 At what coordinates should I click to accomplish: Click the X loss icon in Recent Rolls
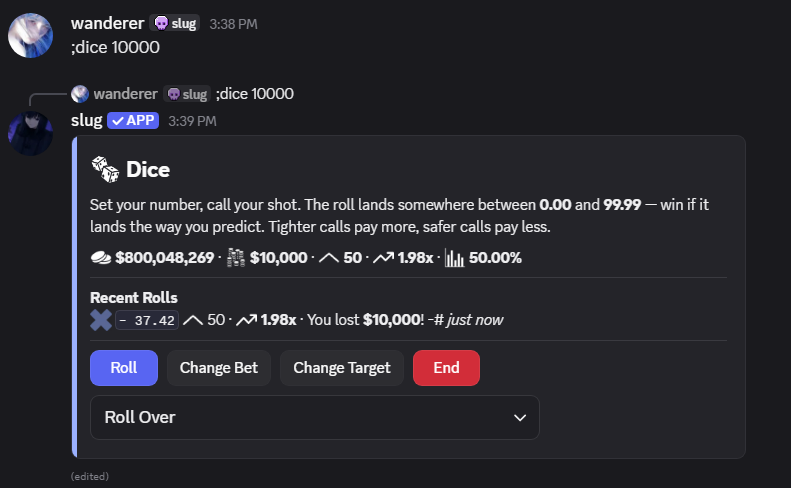click(101, 320)
